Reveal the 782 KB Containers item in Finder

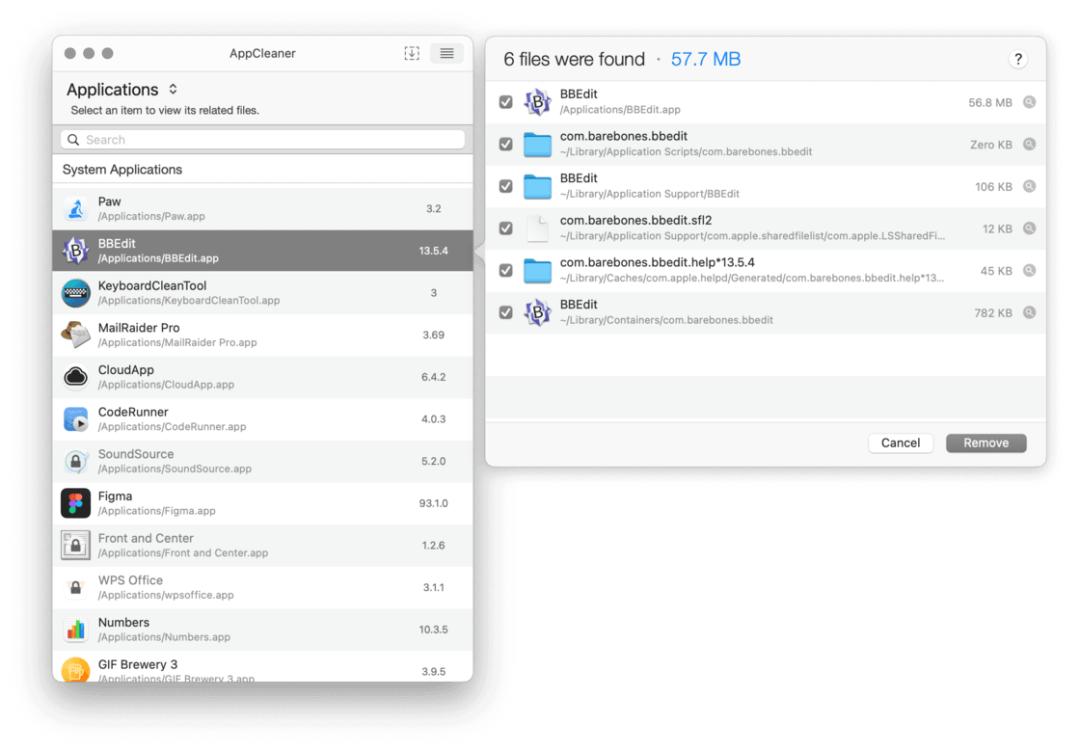(1029, 312)
